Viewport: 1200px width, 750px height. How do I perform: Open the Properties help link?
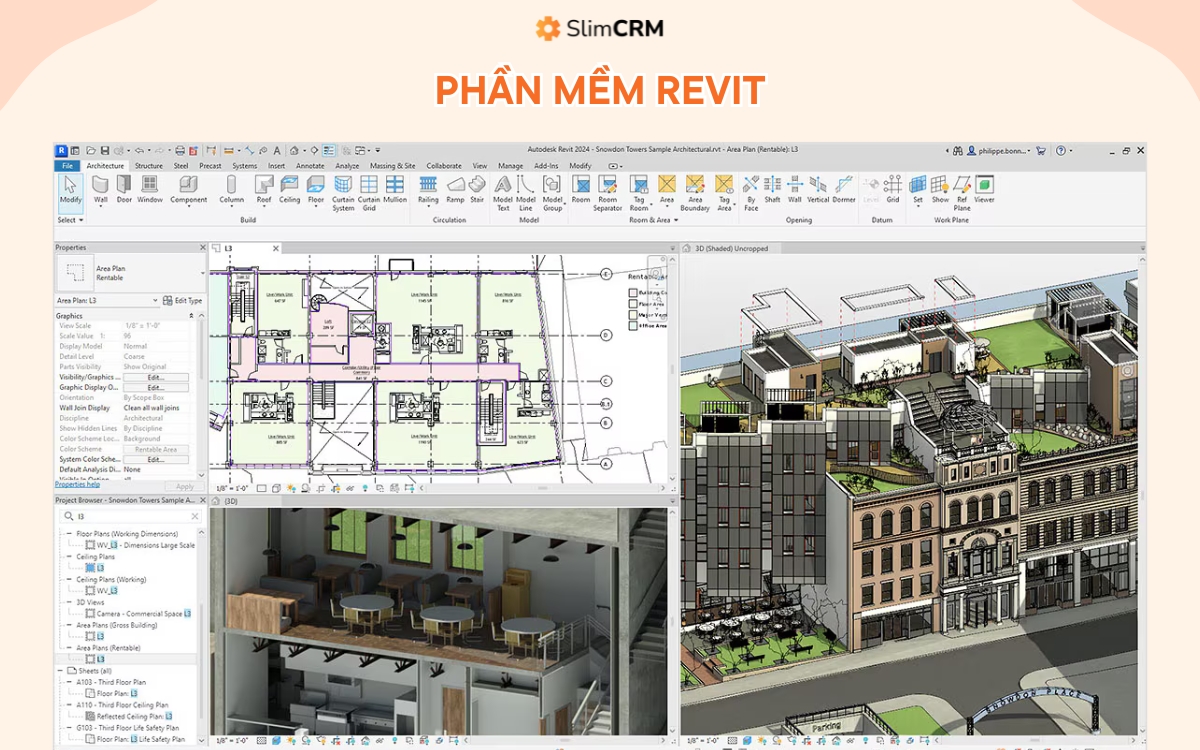[x=76, y=484]
